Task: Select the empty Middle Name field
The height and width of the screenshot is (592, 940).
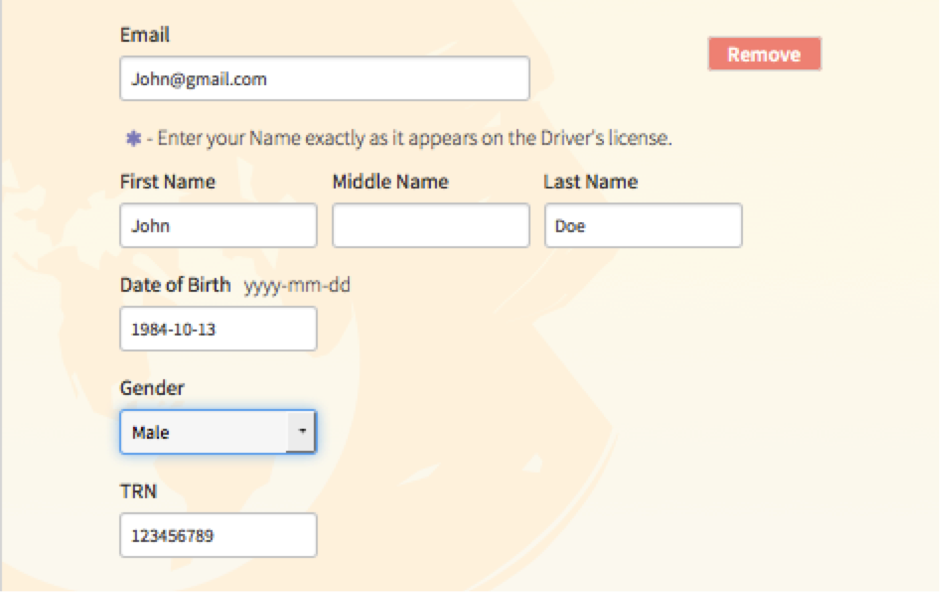Action: (x=430, y=226)
